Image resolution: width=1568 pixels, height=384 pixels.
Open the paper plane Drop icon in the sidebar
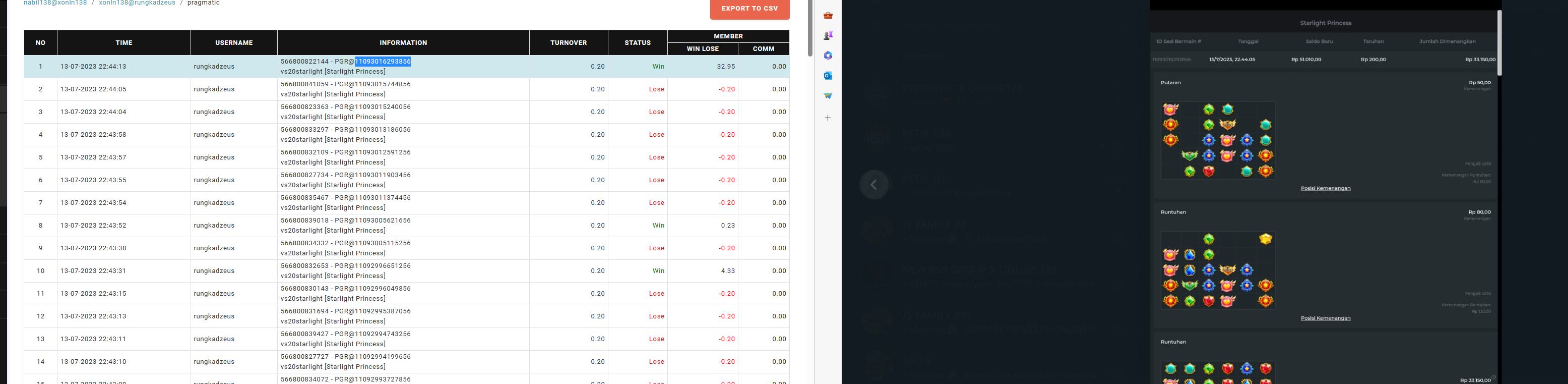pyautogui.click(x=828, y=96)
